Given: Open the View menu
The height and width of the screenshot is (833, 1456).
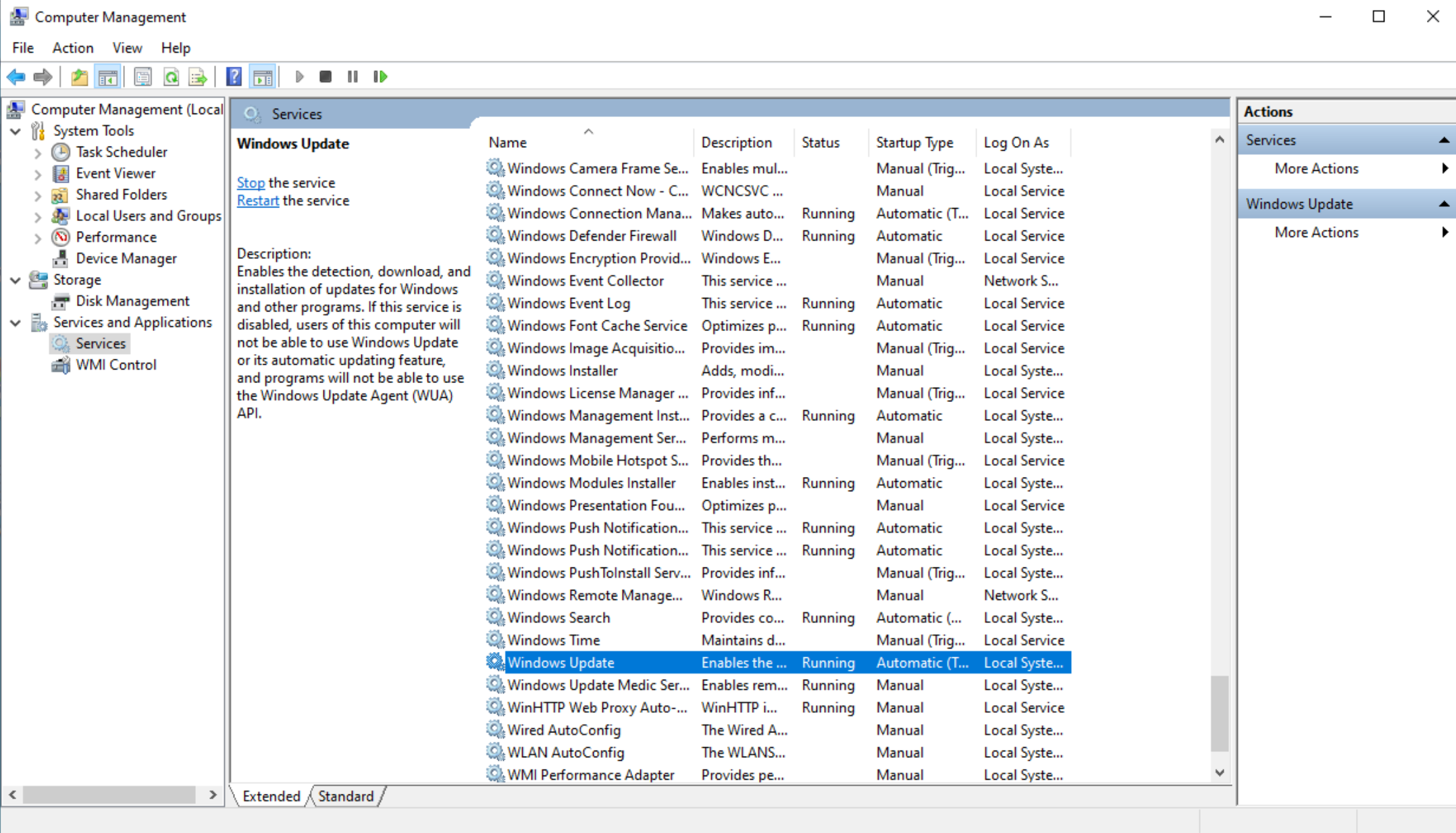Looking at the screenshot, I should 127,48.
